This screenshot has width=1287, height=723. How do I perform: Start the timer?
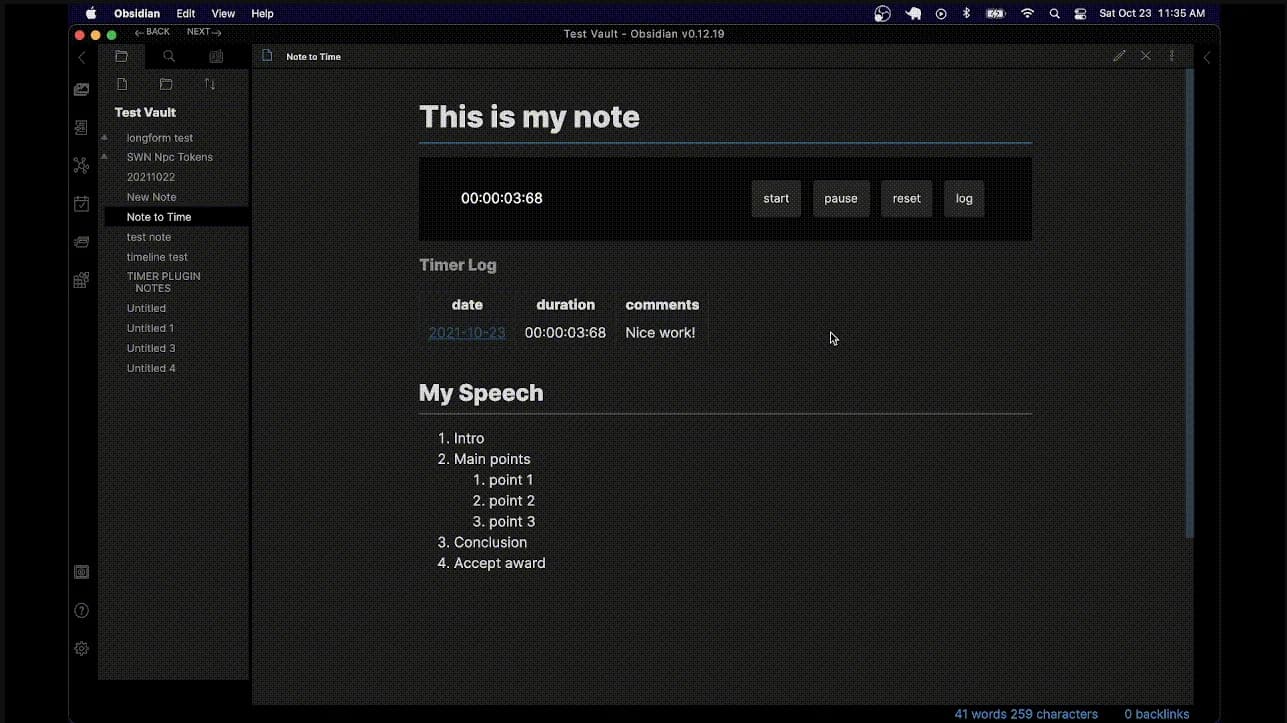[x=776, y=198]
